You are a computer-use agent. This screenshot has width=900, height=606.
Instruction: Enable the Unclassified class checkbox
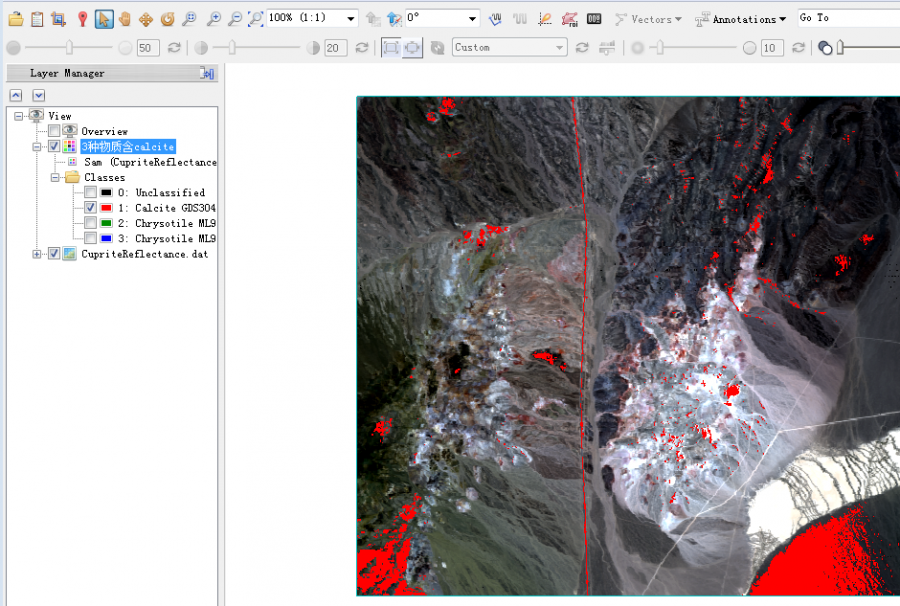91,193
